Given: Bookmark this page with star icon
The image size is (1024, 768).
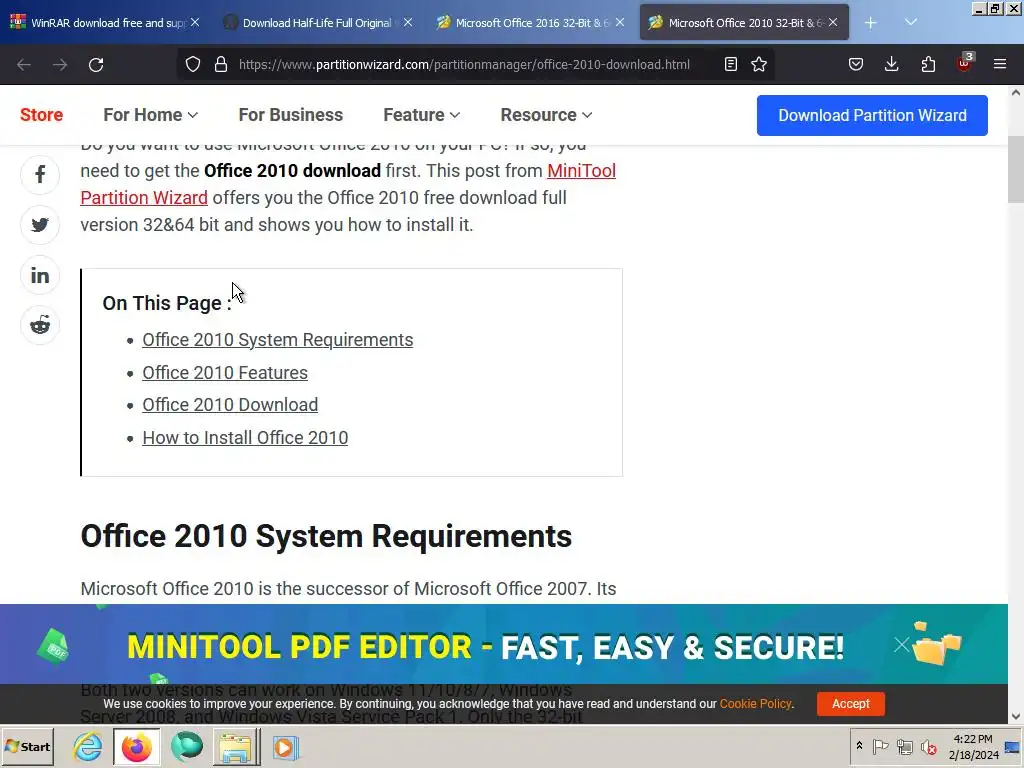Looking at the screenshot, I should (759, 65).
